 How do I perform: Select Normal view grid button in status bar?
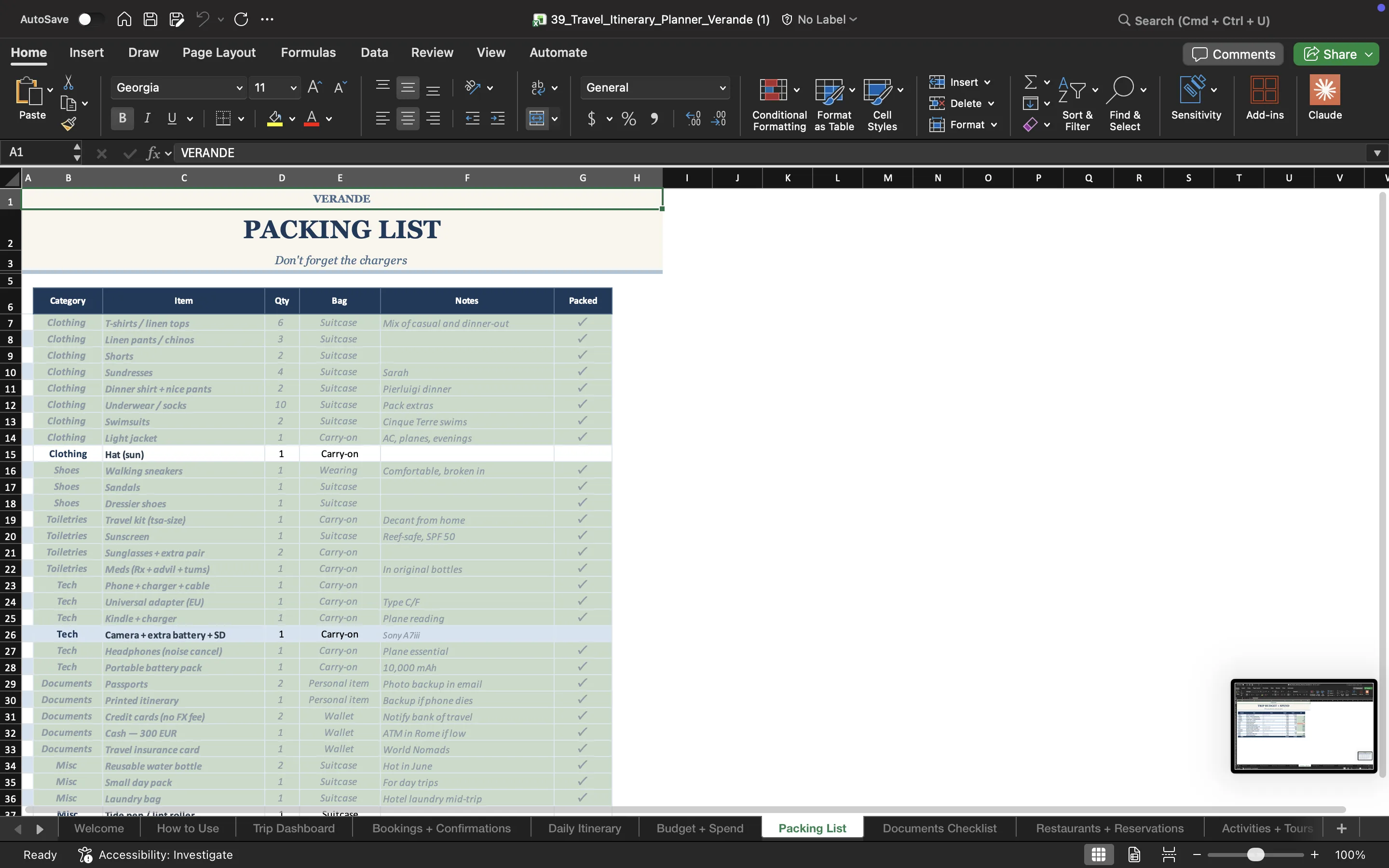pos(1099,854)
